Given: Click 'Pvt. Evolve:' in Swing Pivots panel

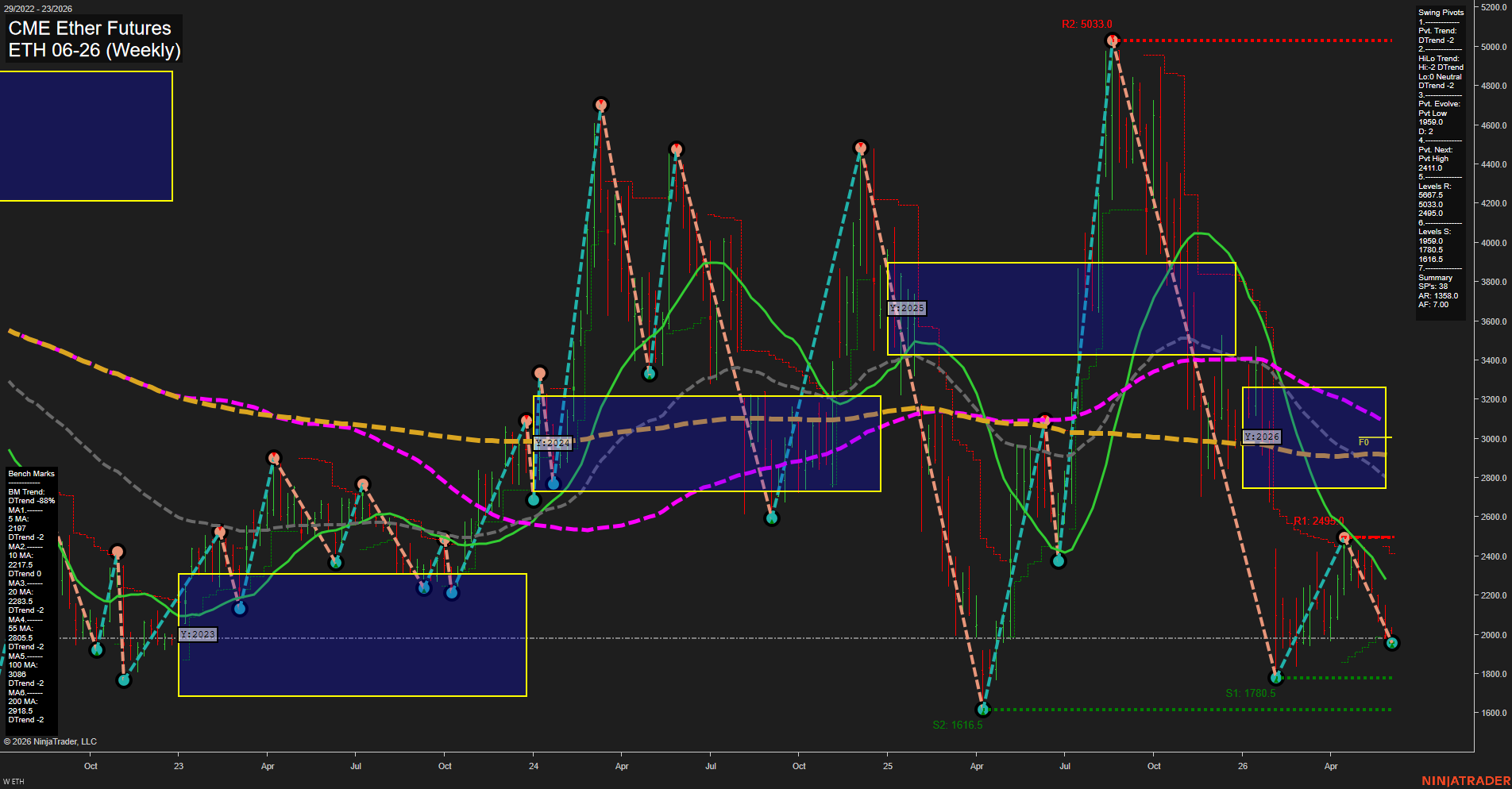Looking at the screenshot, I should [x=1439, y=104].
